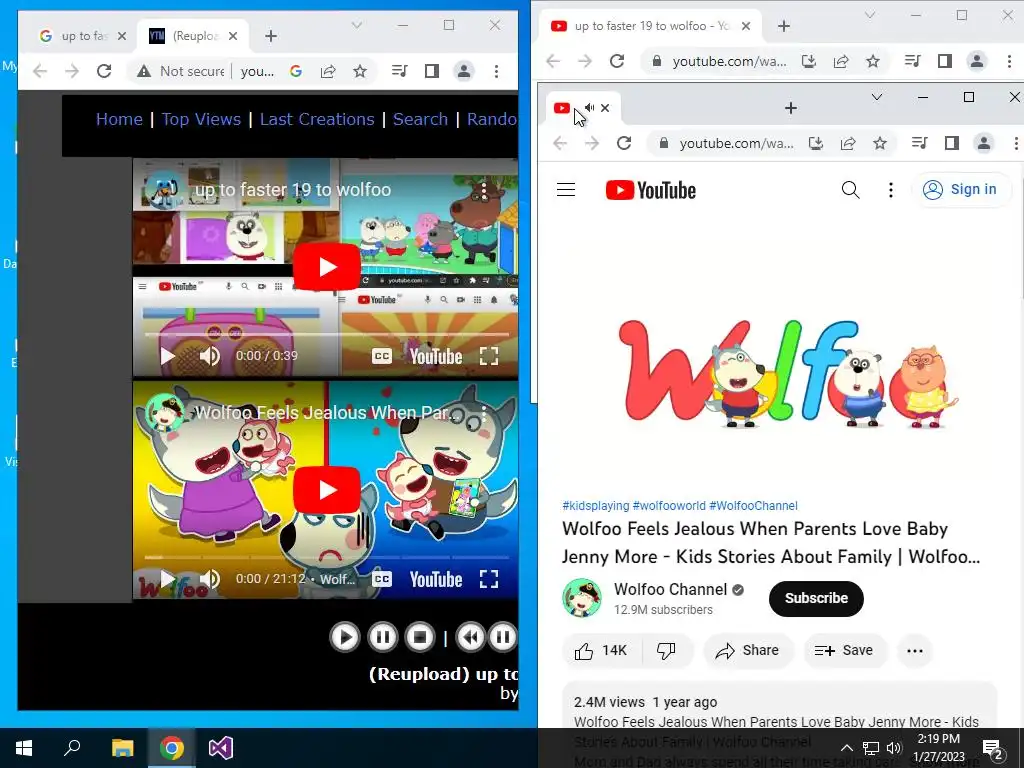Click round rewind button below the videos

(470, 637)
